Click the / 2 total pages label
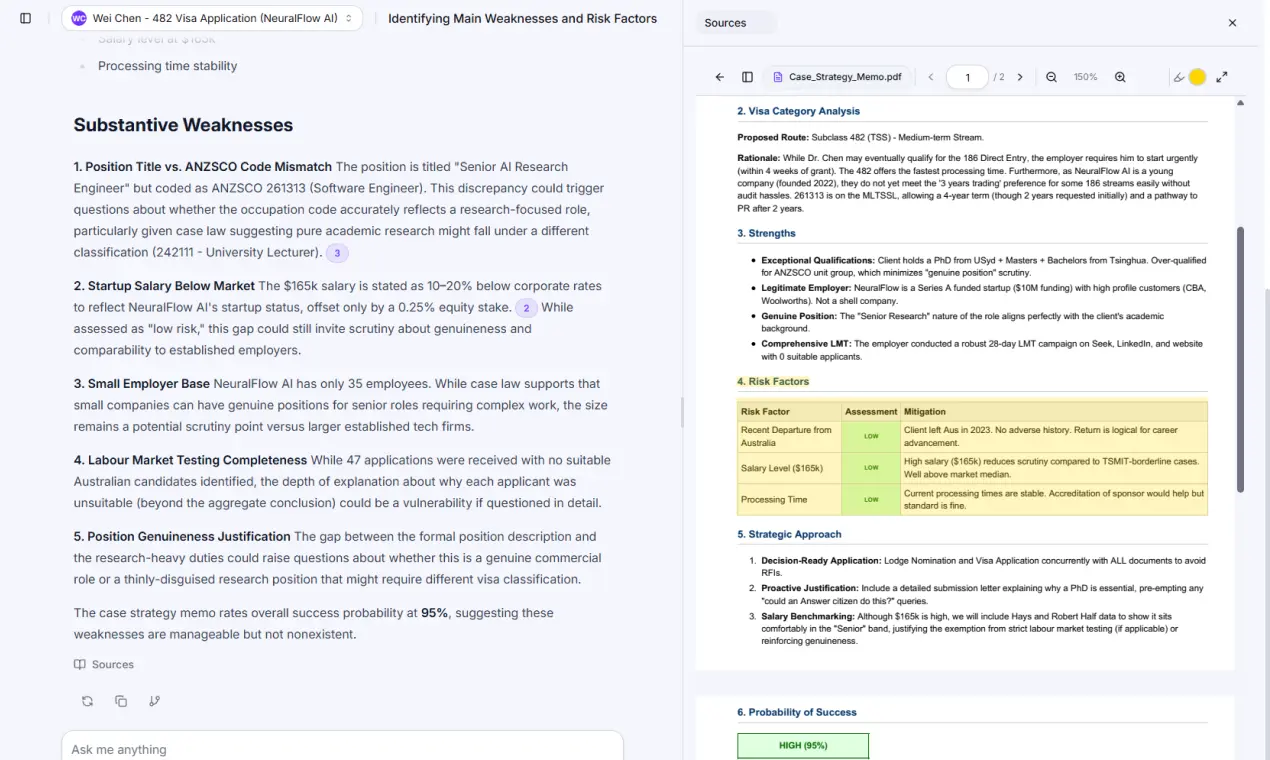The height and width of the screenshot is (760, 1270). pos(999,77)
